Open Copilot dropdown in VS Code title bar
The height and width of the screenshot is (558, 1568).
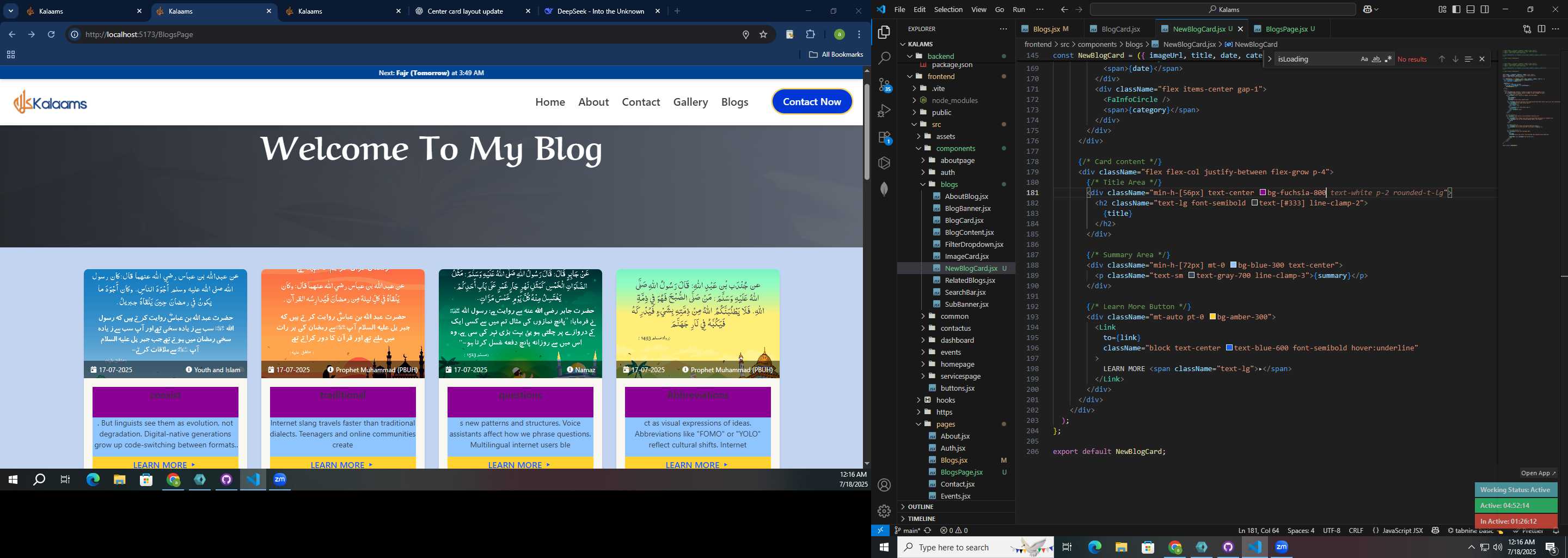pyautogui.click(x=1377, y=9)
